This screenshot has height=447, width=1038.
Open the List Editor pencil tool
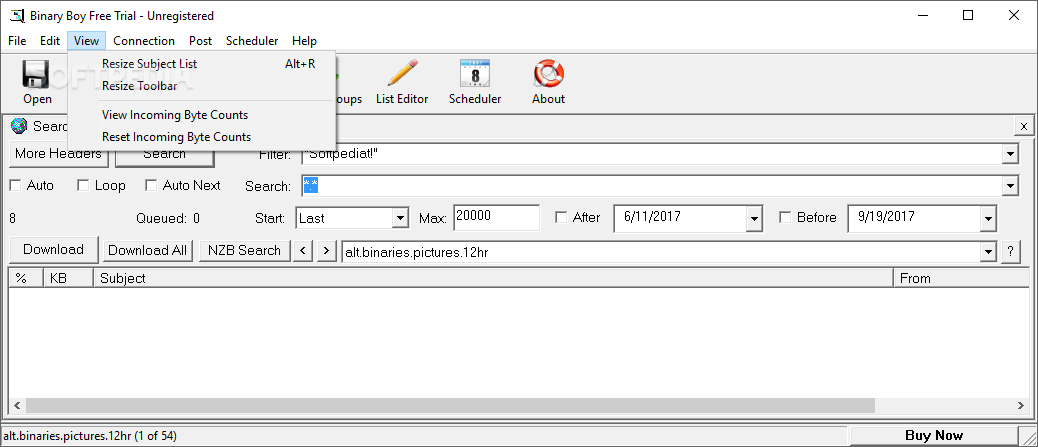coord(402,73)
